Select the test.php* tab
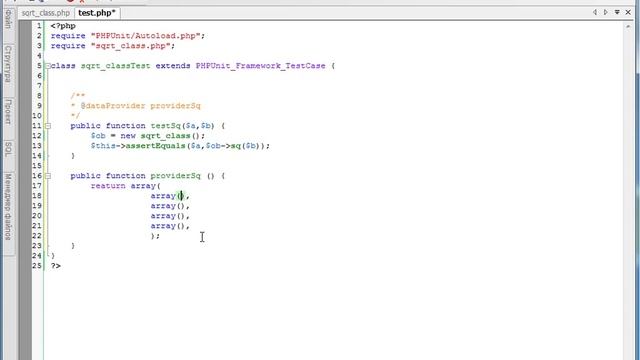The width and height of the screenshot is (640, 360). 97,13
